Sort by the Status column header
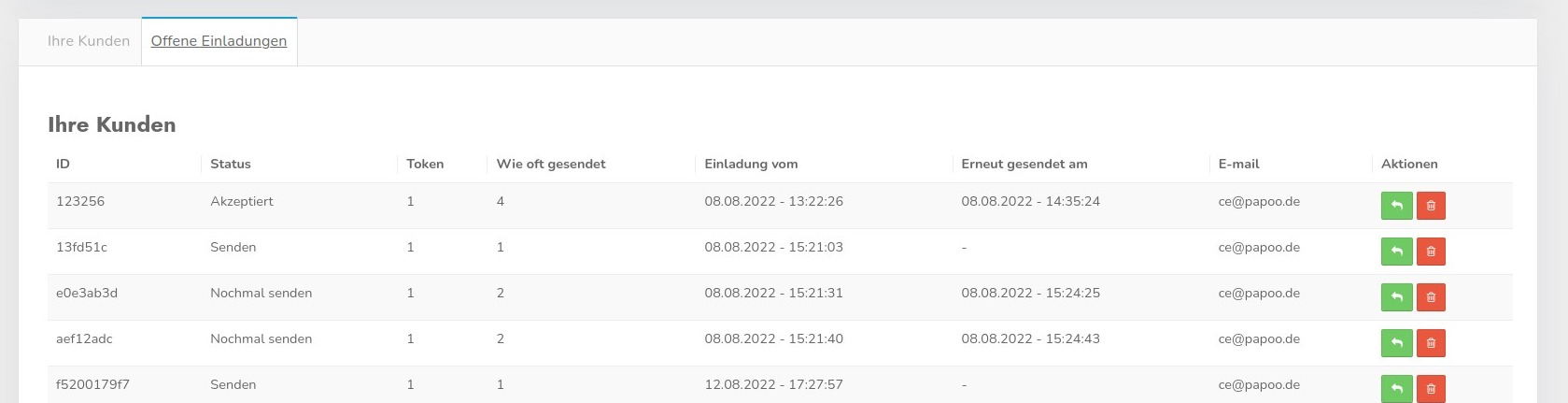Image resolution: width=1568 pixels, height=403 pixels. coord(231,164)
